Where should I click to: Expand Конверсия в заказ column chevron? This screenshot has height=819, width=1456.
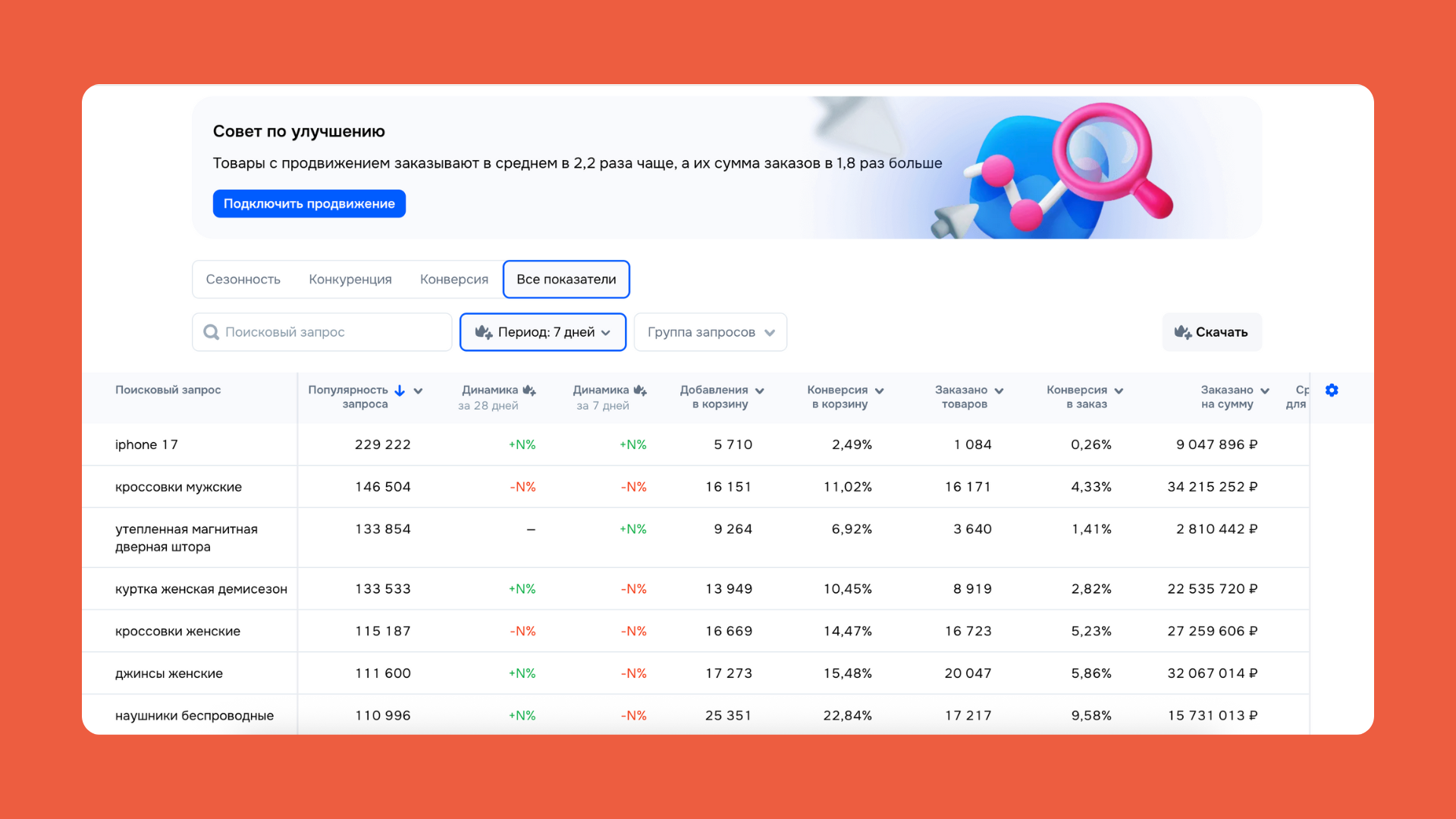(x=1119, y=391)
